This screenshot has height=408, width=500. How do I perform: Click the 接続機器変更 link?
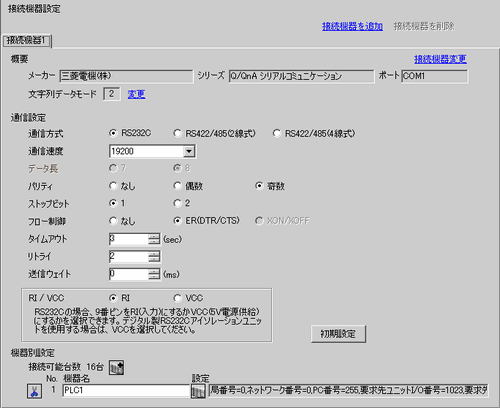click(440, 59)
